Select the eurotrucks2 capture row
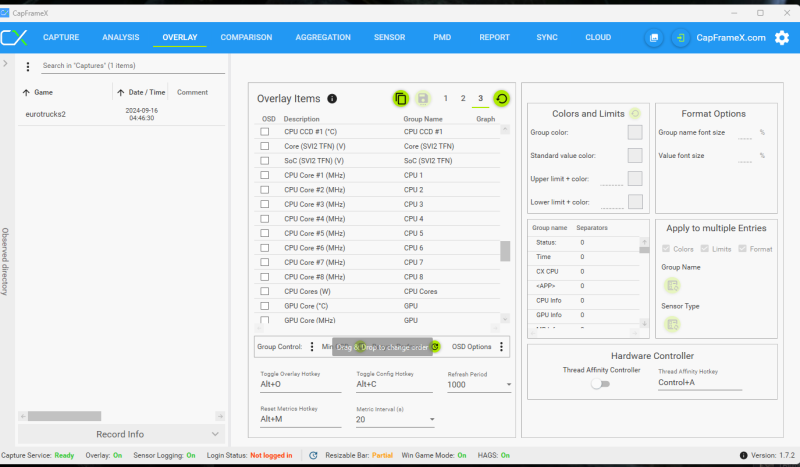800x467 pixels. [x=121, y=114]
